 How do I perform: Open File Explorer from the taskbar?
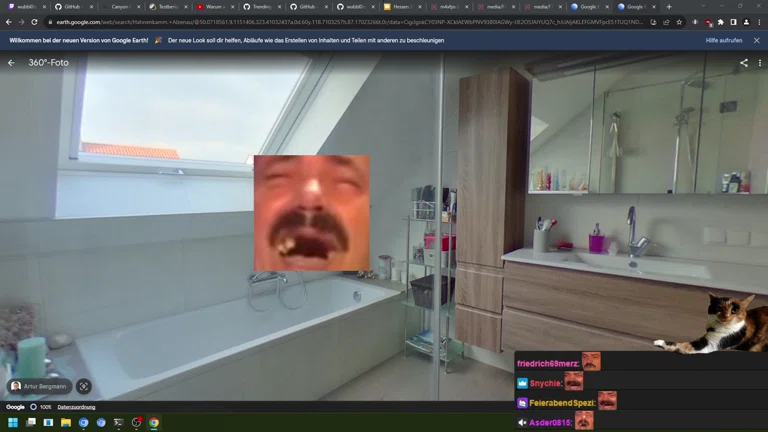click(x=66, y=422)
